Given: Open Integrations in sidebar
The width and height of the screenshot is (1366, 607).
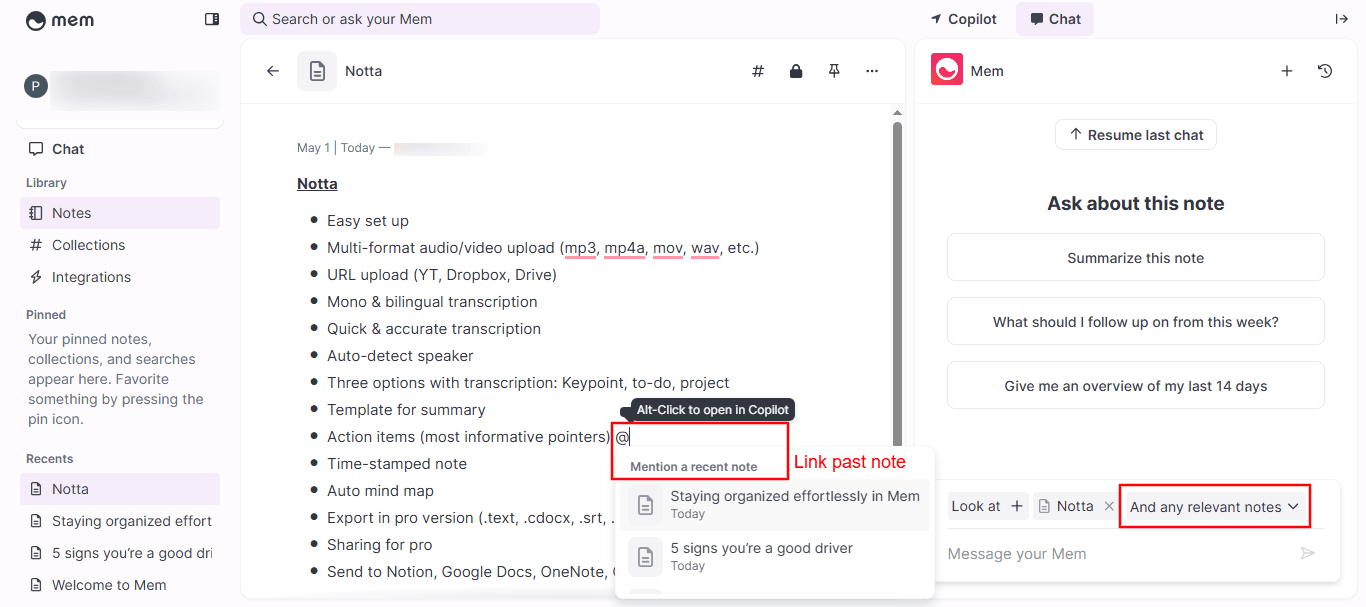Looking at the screenshot, I should click(x=120, y=277).
